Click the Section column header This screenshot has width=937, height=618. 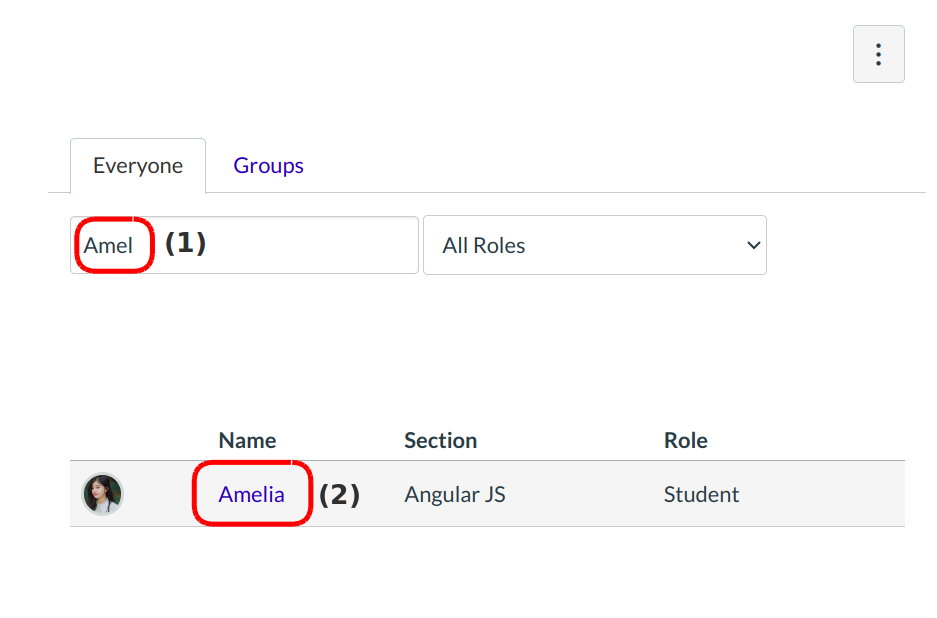[x=440, y=440]
